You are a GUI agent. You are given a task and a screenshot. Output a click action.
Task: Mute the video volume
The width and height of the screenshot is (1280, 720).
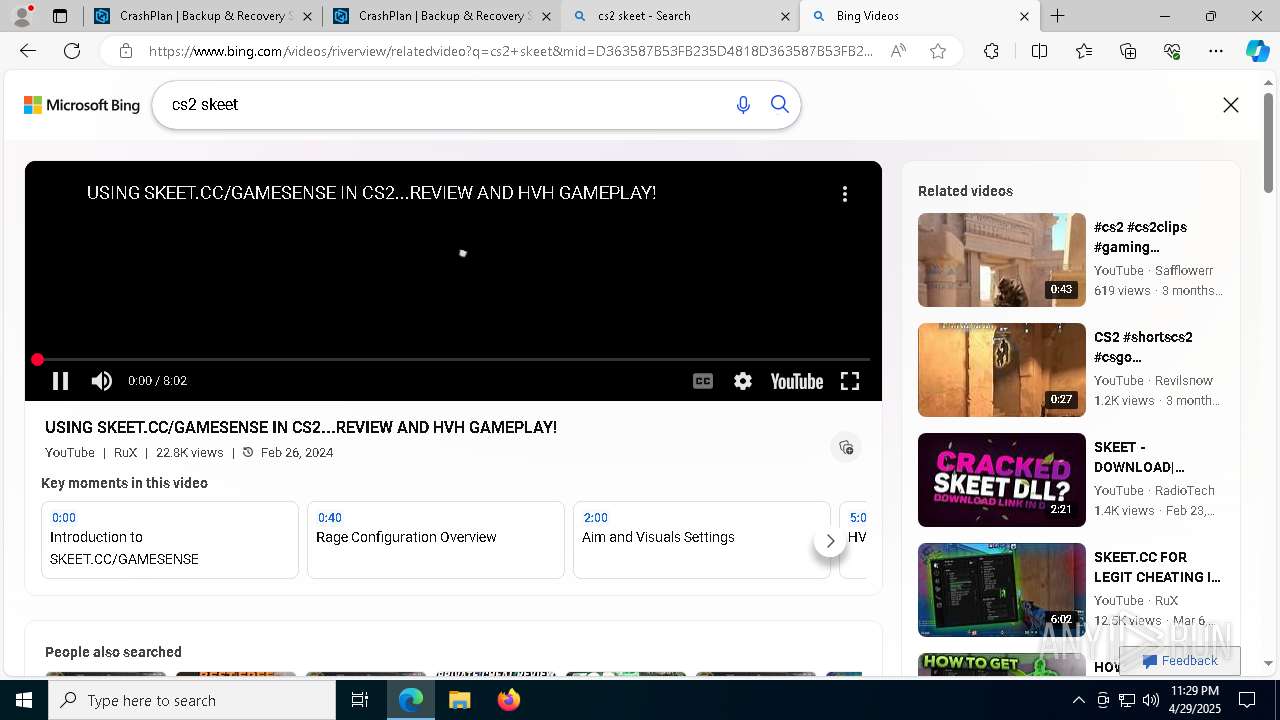pyautogui.click(x=102, y=381)
